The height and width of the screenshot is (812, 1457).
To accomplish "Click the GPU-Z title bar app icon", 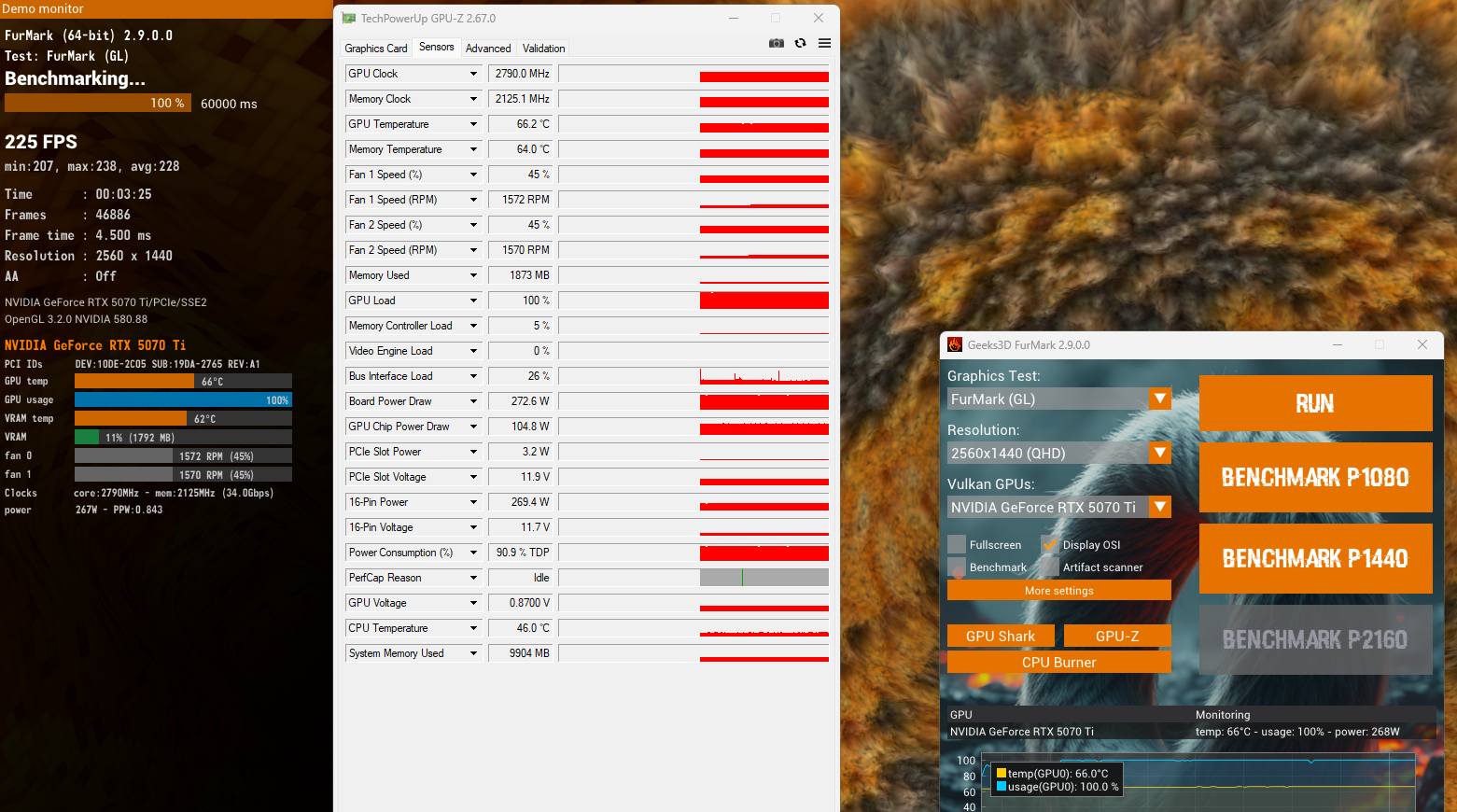I will coord(349,18).
